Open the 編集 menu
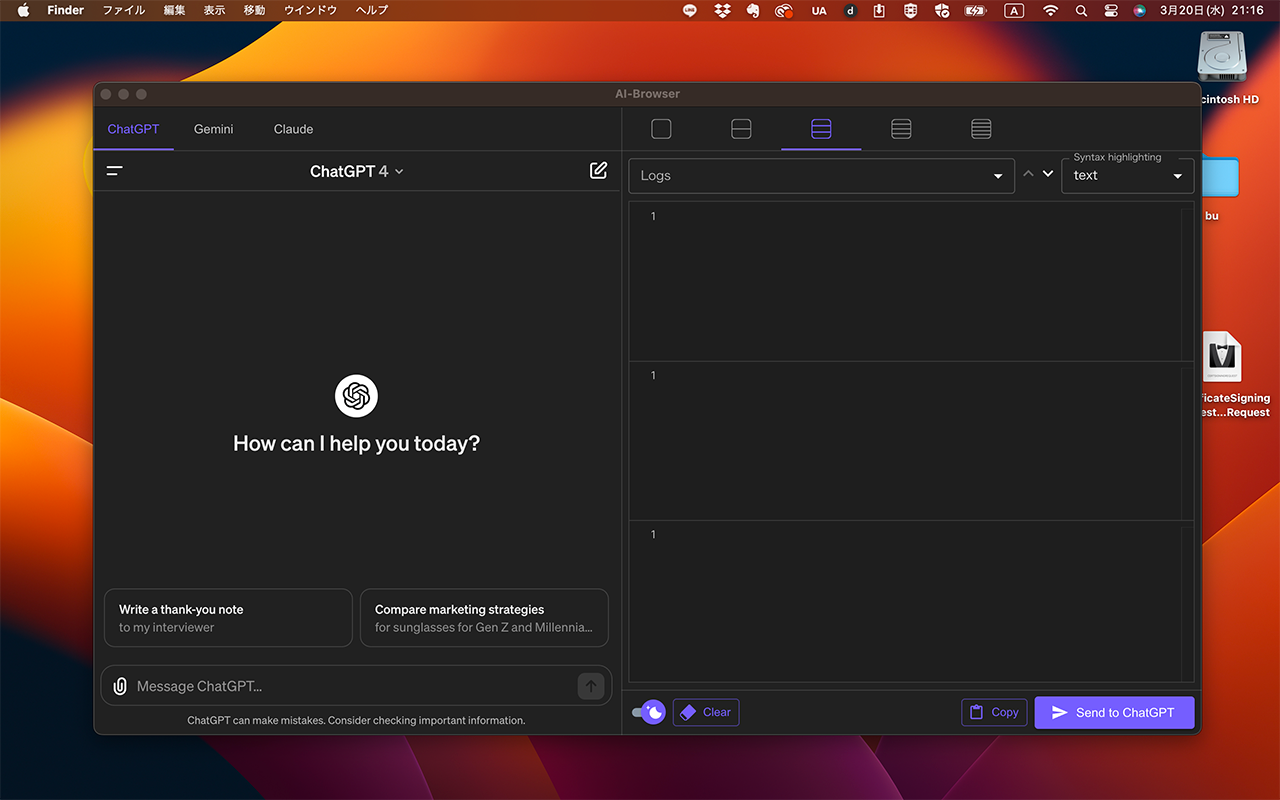Viewport: 1280px width, 800px height. pyautogui.click(x=174, y=11)
